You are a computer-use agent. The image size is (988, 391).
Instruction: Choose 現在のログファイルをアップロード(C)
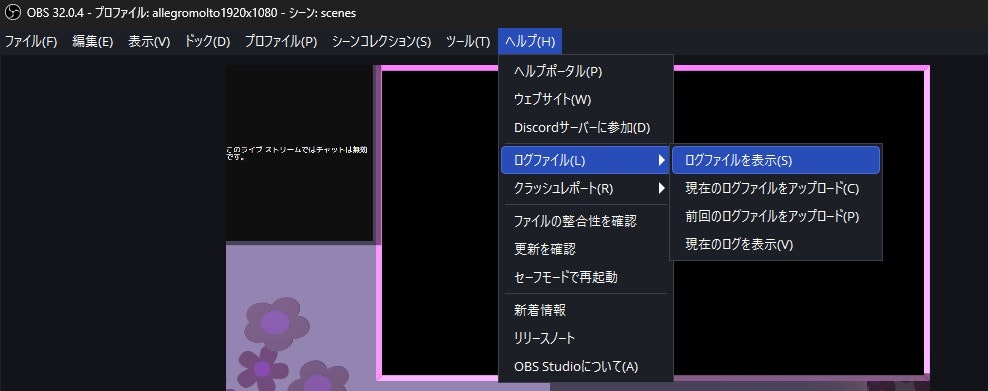point(776,188)
